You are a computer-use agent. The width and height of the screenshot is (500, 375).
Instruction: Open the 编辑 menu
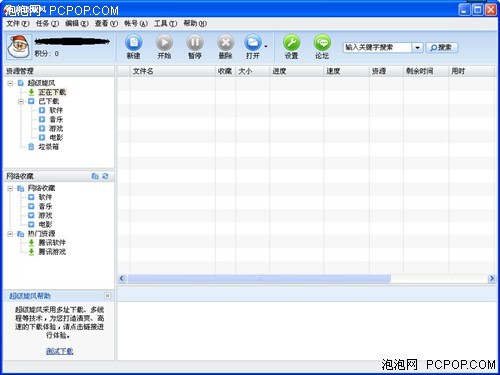click(77, 23)
